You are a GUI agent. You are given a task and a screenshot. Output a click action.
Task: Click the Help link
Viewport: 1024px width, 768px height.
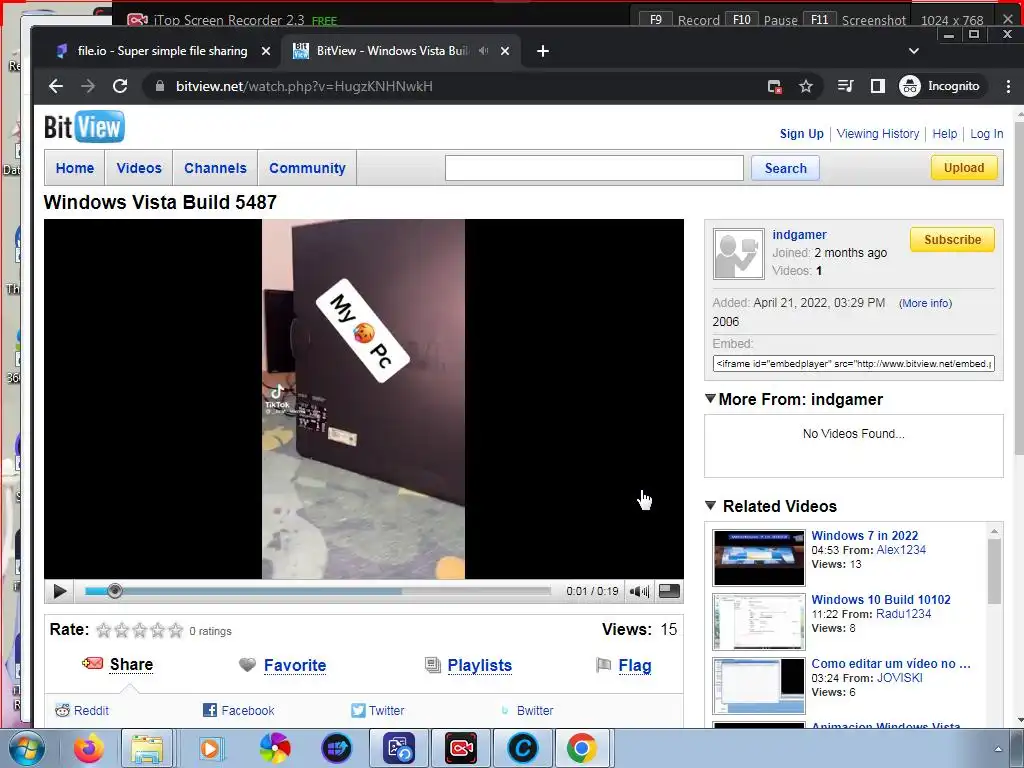point(944,133)
